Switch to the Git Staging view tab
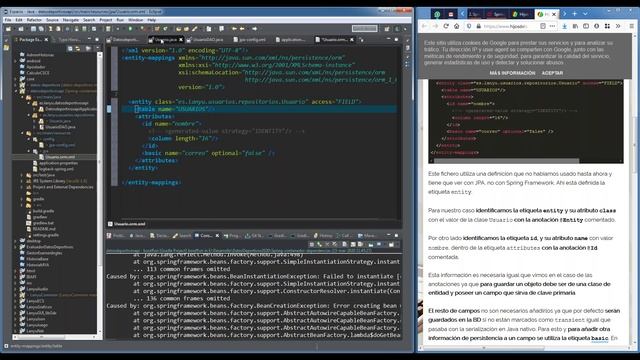This screenshot has width=640, height=360. point(254,236)
